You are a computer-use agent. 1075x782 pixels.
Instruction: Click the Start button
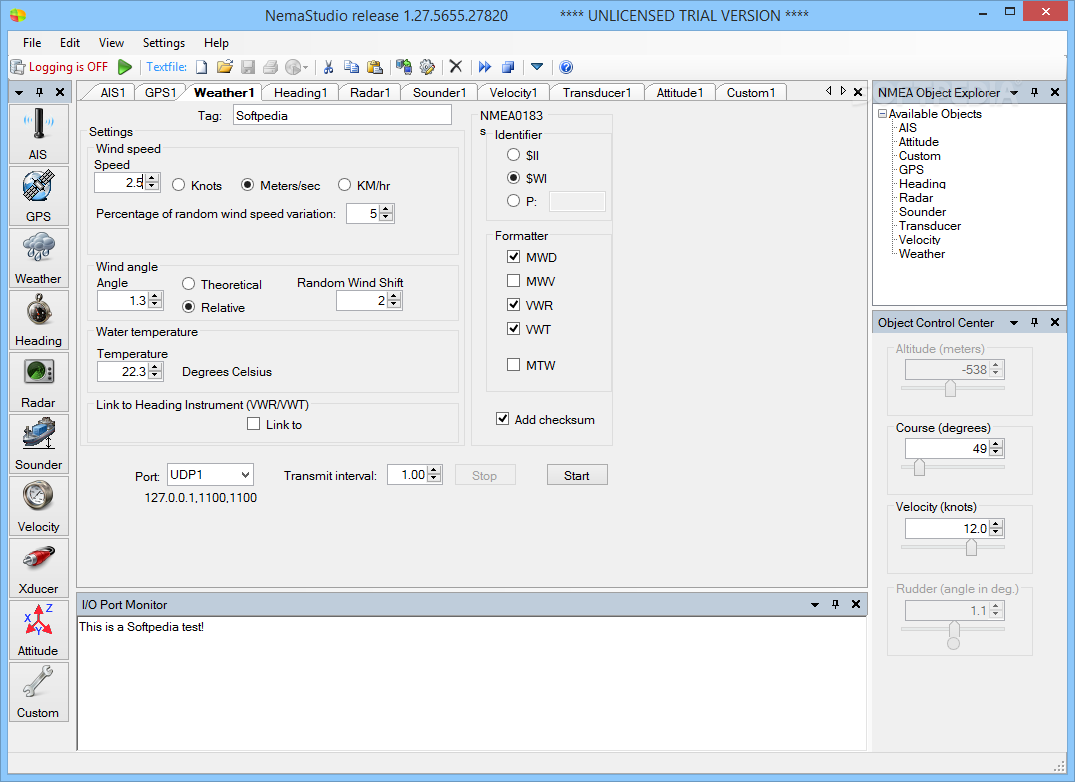[577, 476]
